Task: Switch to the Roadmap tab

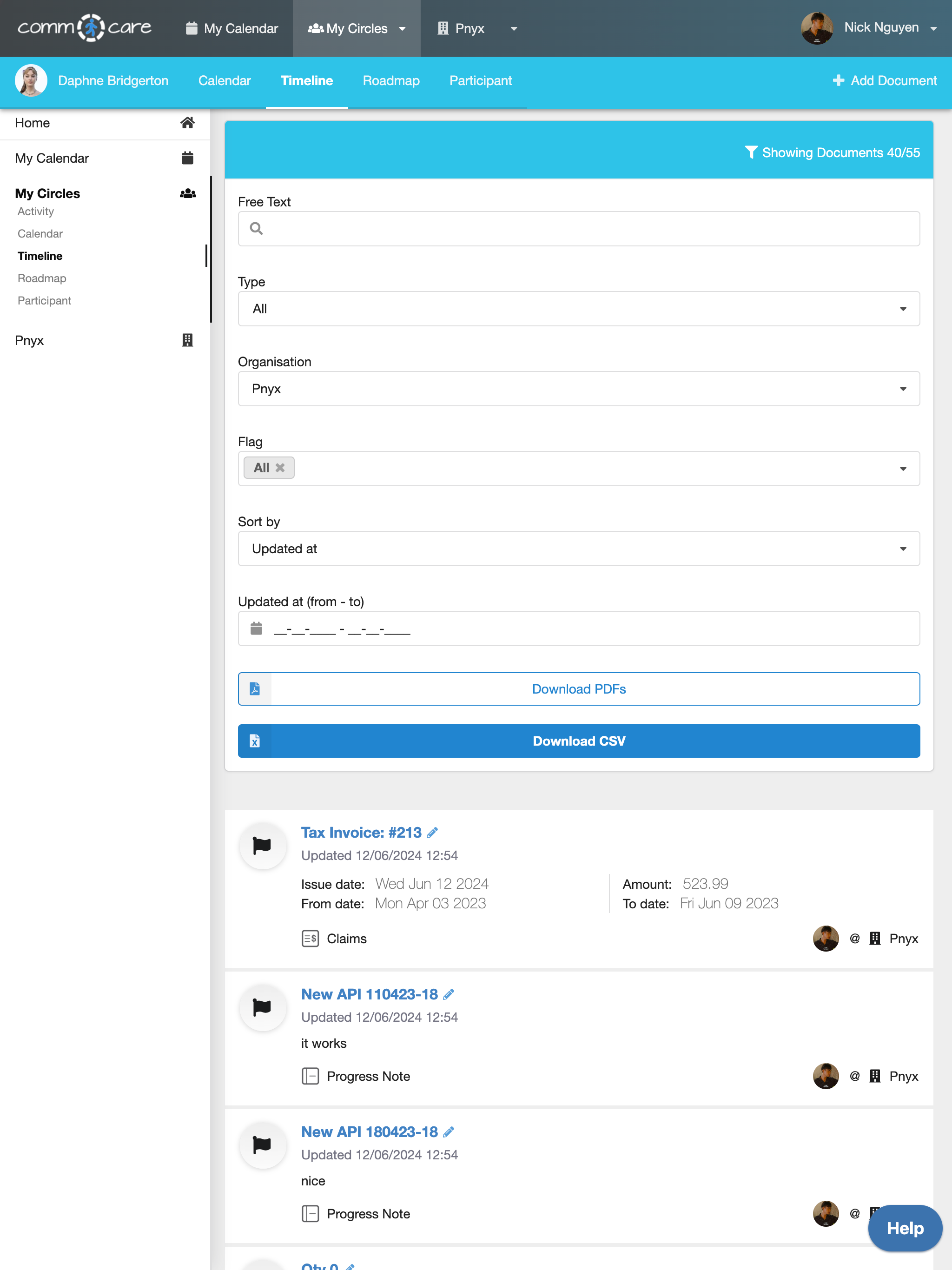Action: (391, 80)
